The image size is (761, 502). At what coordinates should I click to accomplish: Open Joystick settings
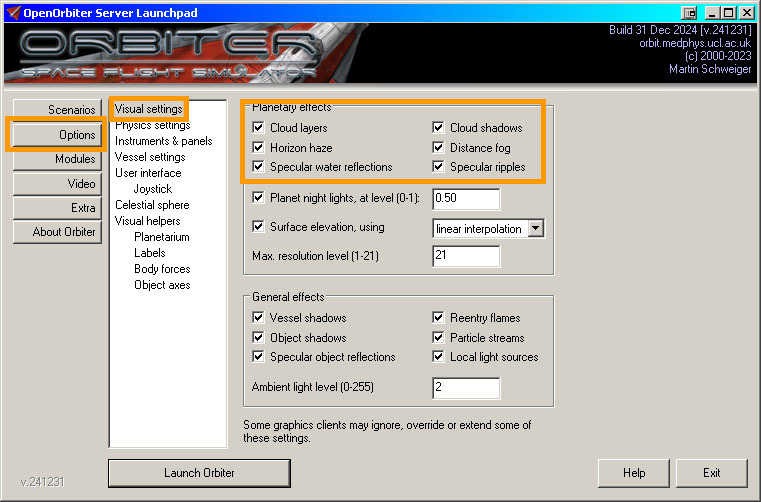[x=153, y=189]
